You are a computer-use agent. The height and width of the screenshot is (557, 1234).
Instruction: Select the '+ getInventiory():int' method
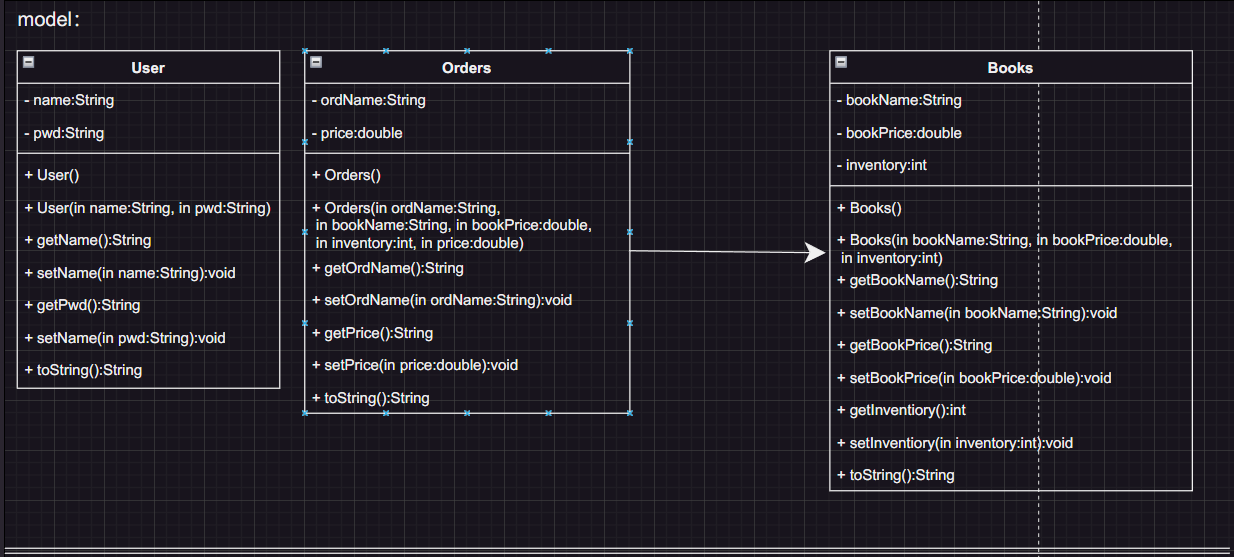(901, 410)
